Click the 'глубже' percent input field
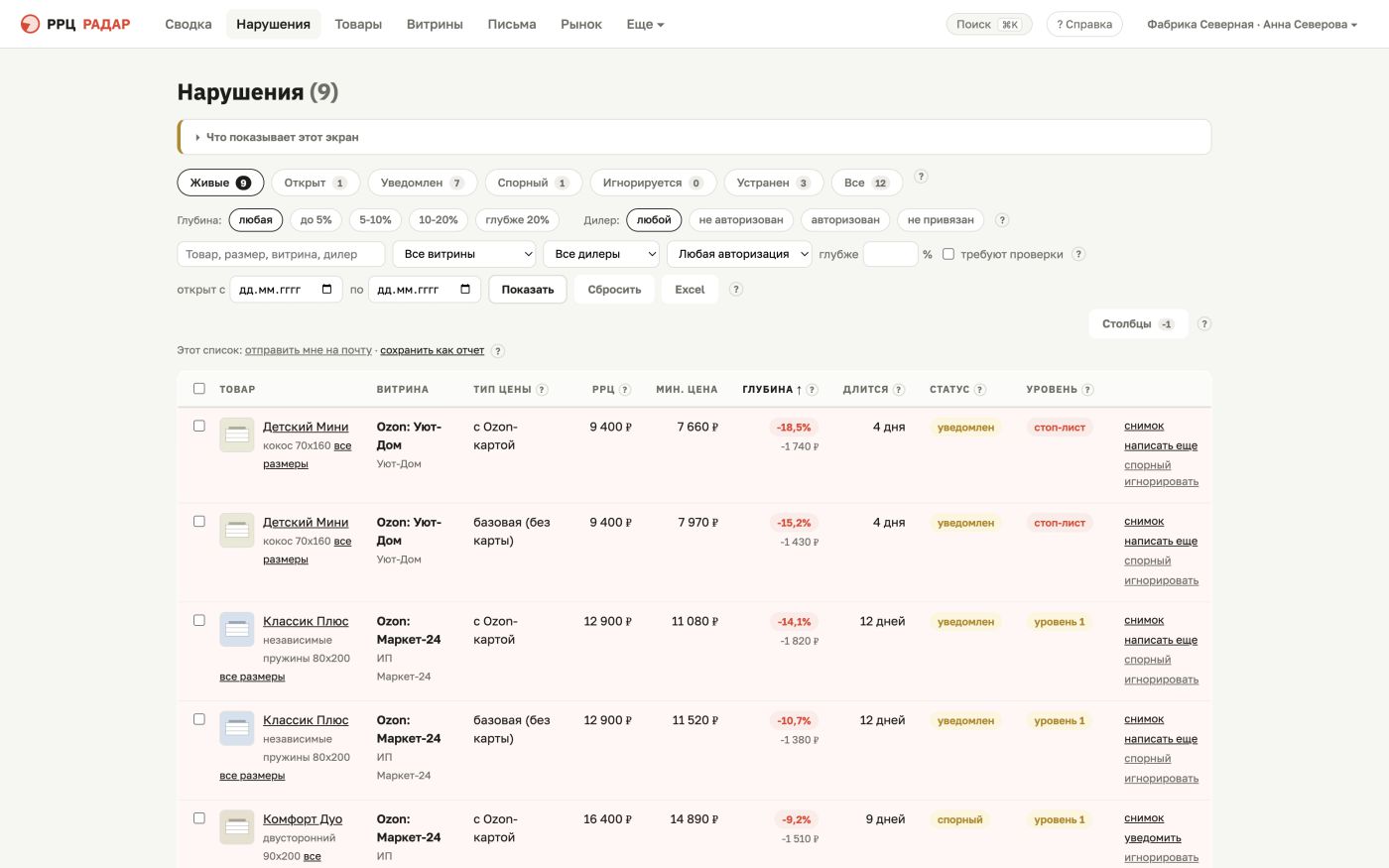1389x868 pixels. (890, 254)
